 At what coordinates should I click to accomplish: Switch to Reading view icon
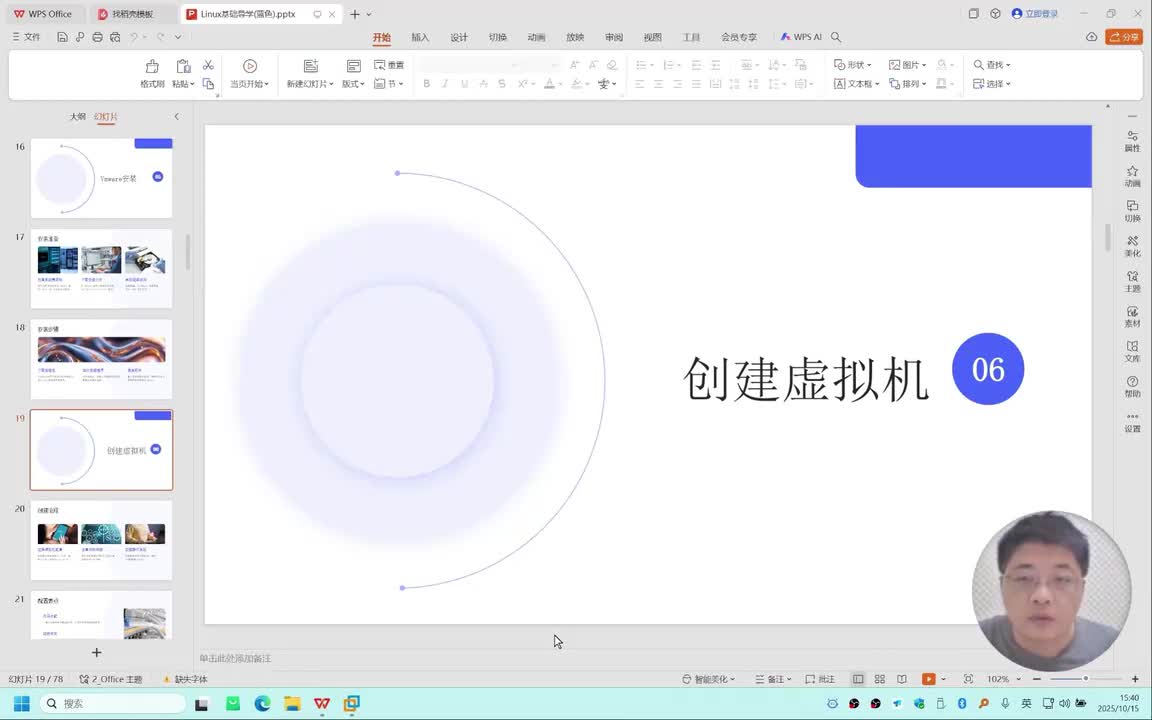(x=901, y=679)
